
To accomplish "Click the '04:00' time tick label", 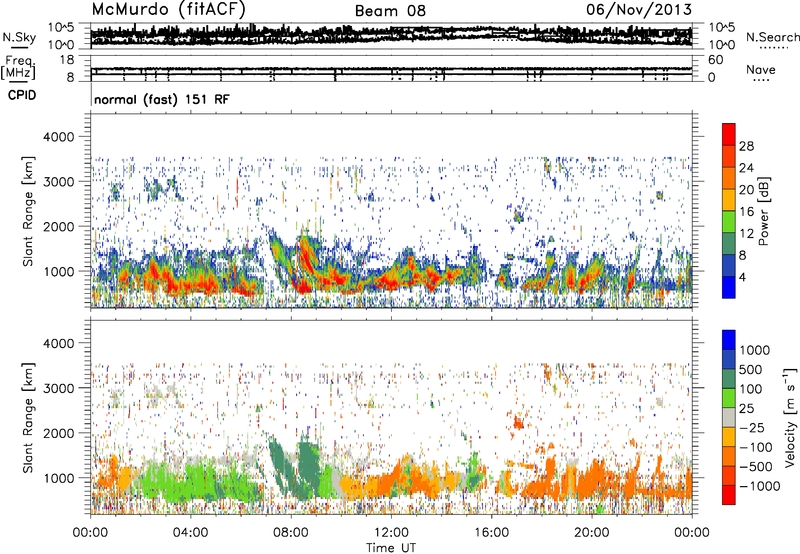I will coord(190,533).
